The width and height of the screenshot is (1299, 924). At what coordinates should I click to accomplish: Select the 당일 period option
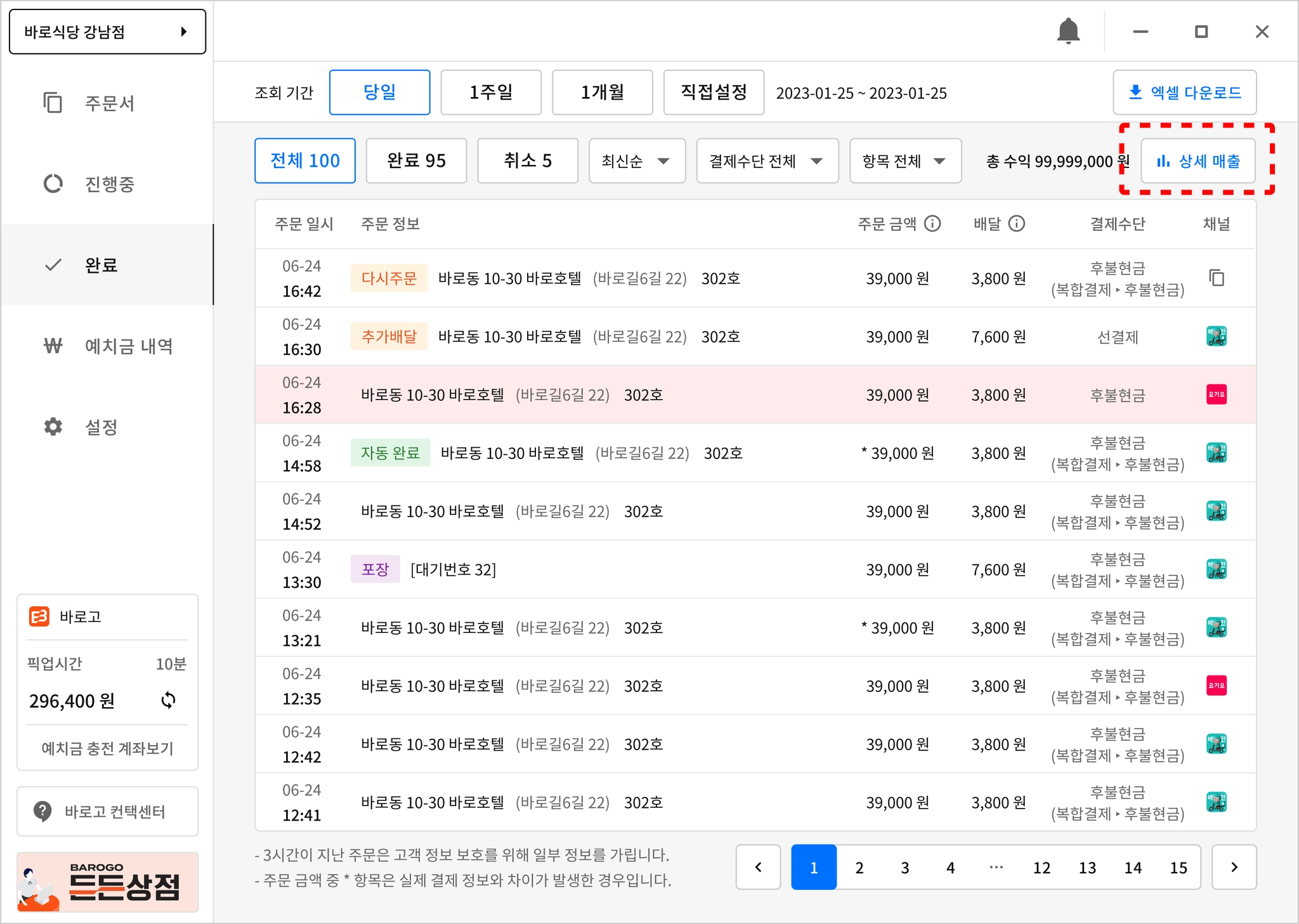pos(379,93)
